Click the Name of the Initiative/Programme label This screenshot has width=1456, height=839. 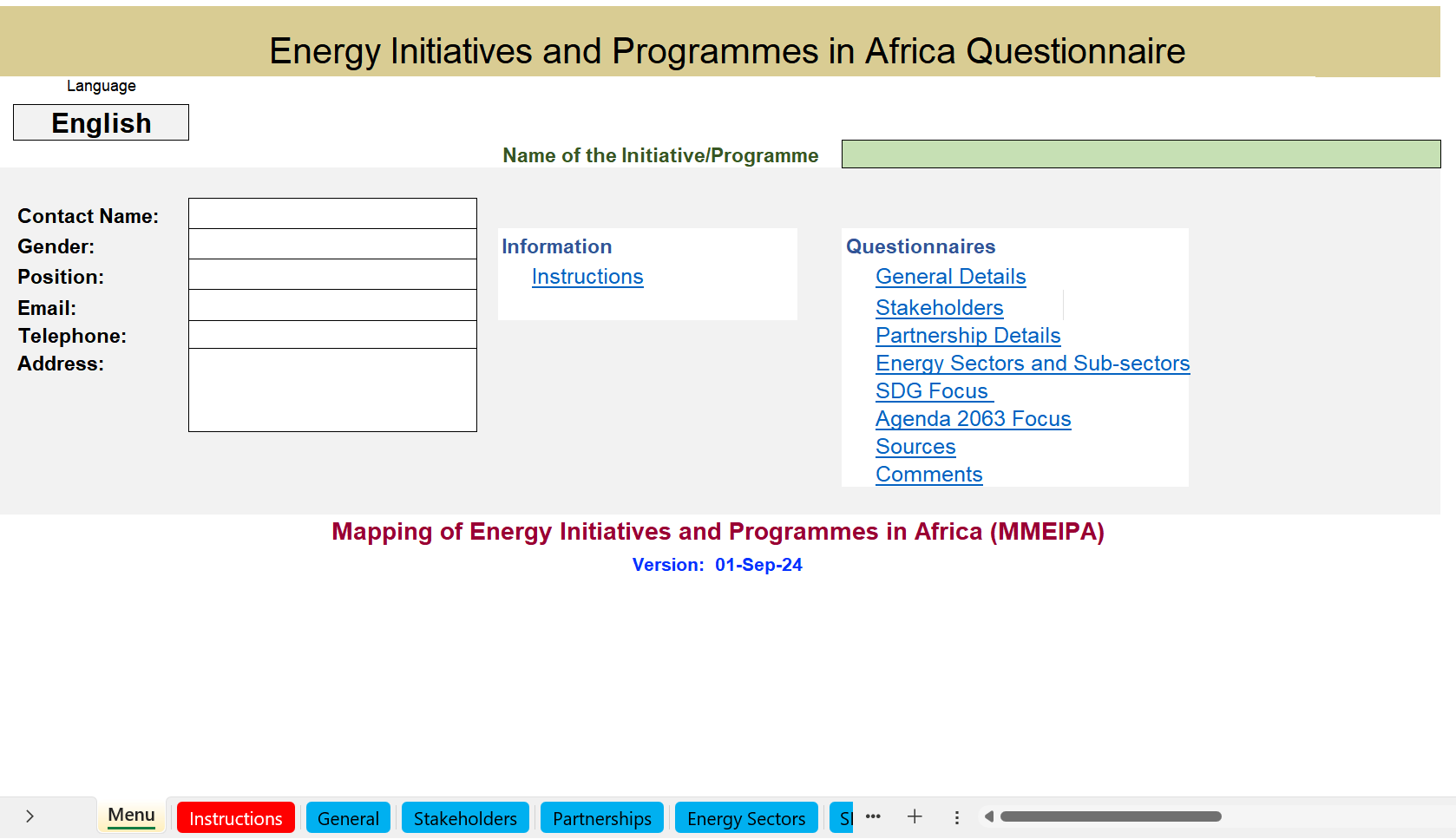660,155
